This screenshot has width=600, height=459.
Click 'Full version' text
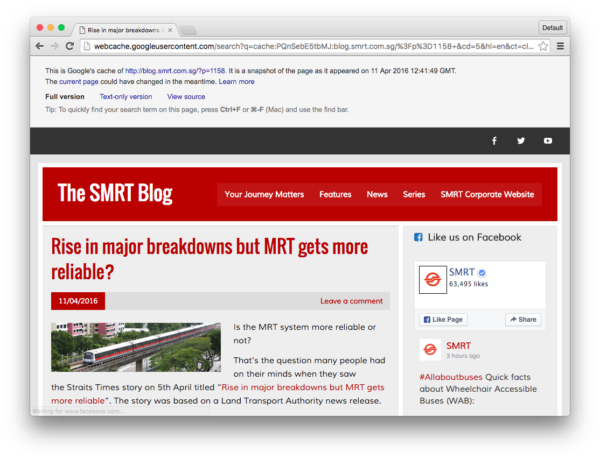[x=65, y=97]
